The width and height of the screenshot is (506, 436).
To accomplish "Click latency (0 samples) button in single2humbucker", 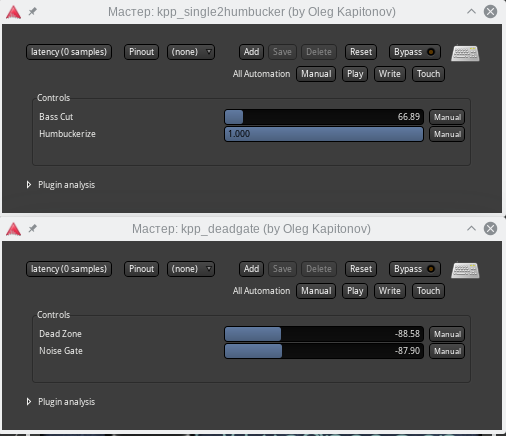I will [x=69, y=52].
